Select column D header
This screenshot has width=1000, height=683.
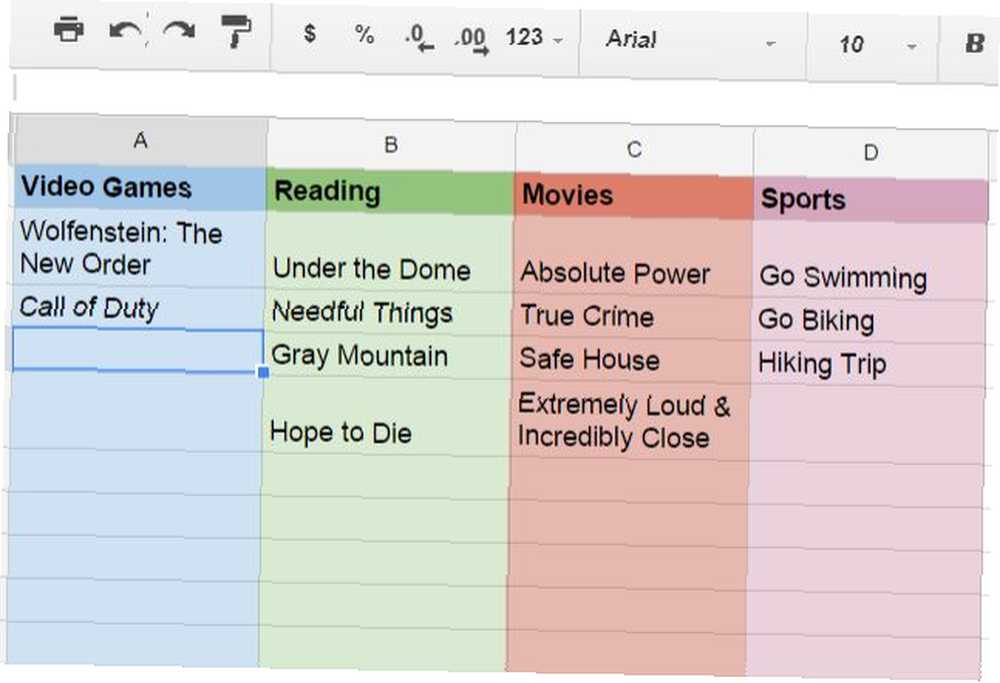pos(871,153)
